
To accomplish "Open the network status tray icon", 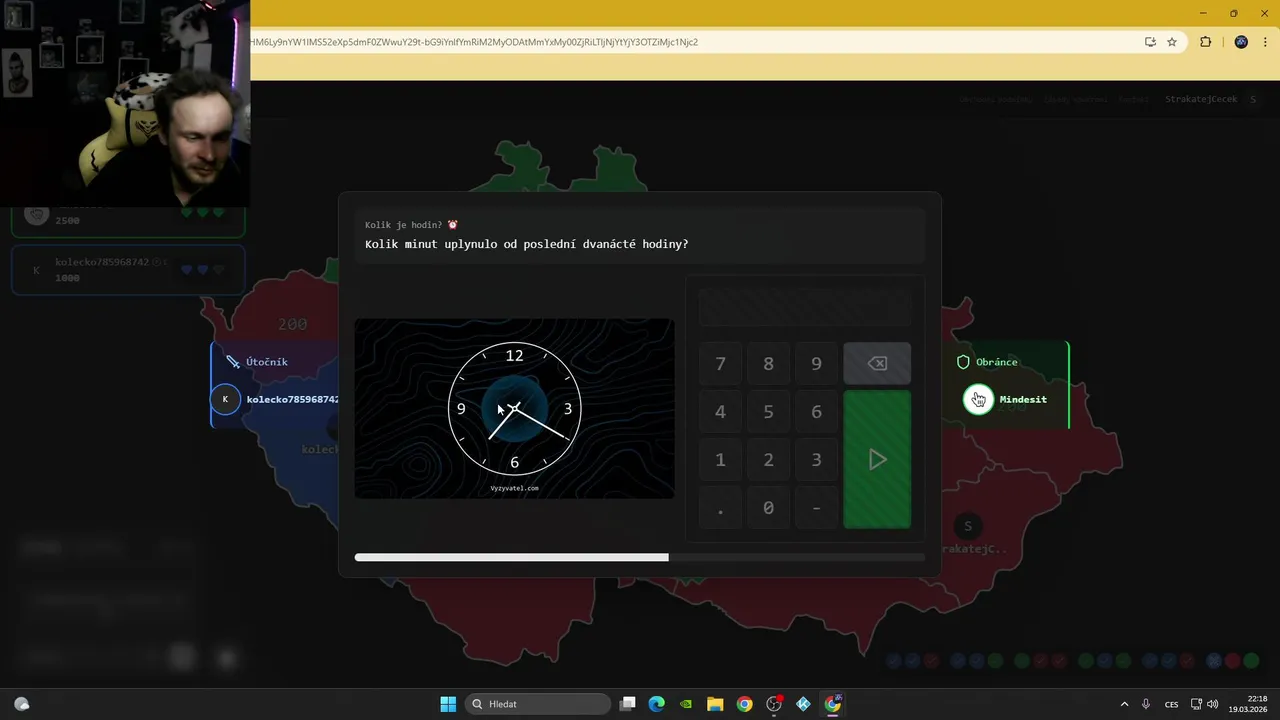I will point(1197,704).
